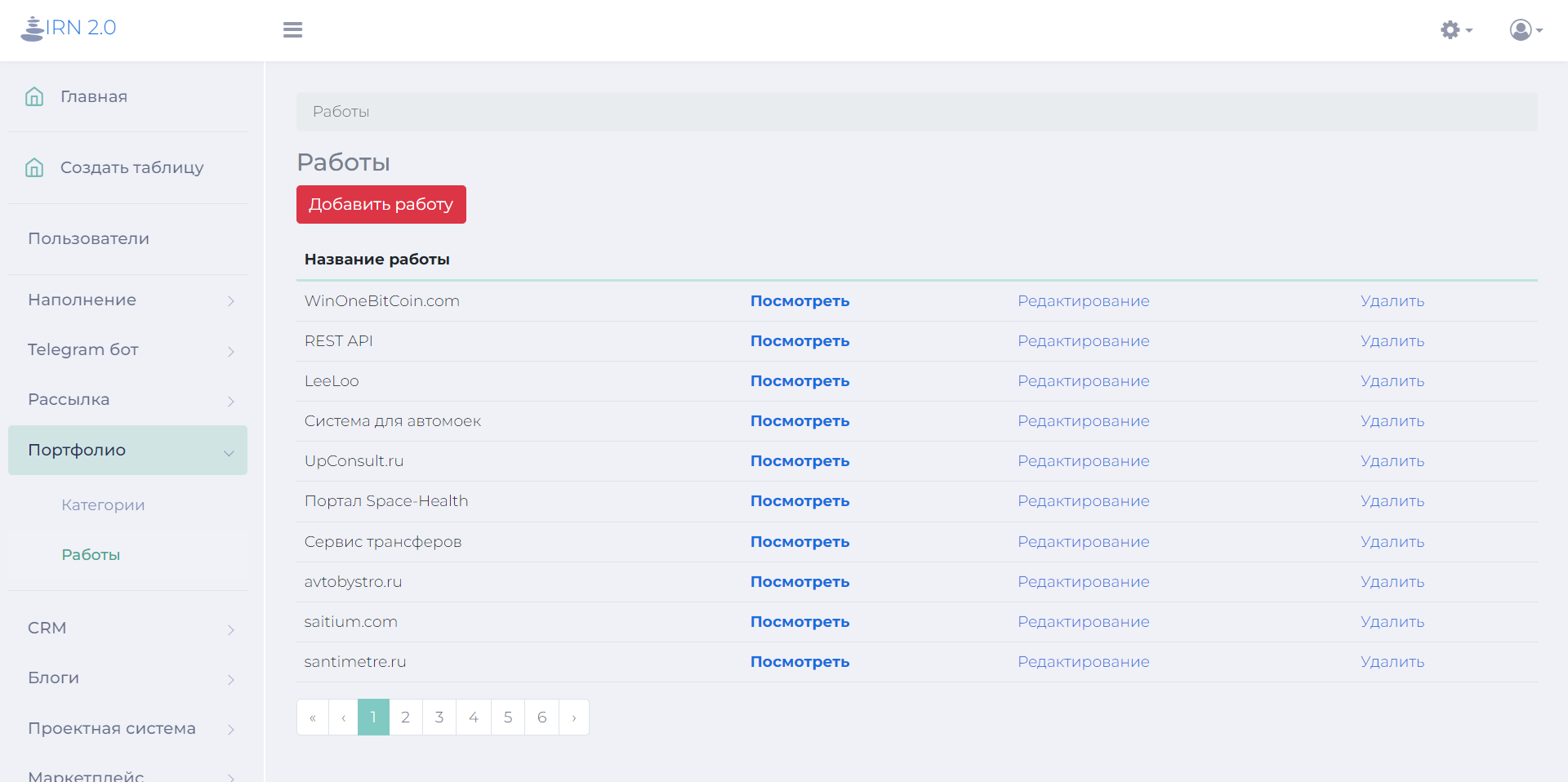Image resolution: width=1568 pixels, height=782 pixels.
Task: Open the user account dropdown
Action: 1526,30
